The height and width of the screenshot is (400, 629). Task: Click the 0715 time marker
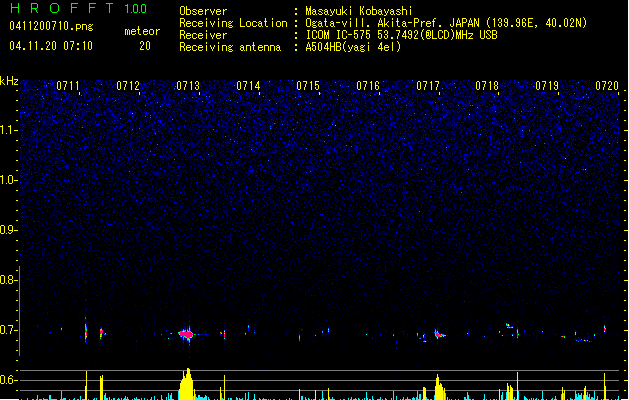pos(308,86)
